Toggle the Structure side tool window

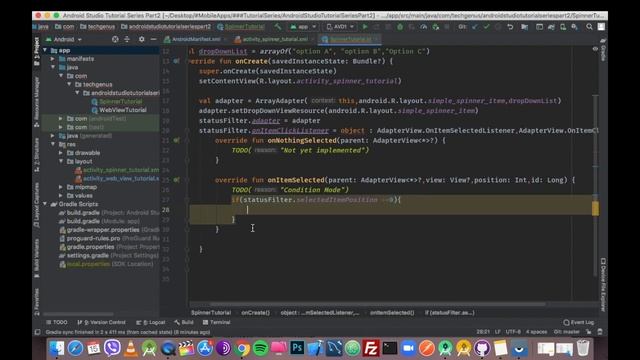(x=37, y=154)
